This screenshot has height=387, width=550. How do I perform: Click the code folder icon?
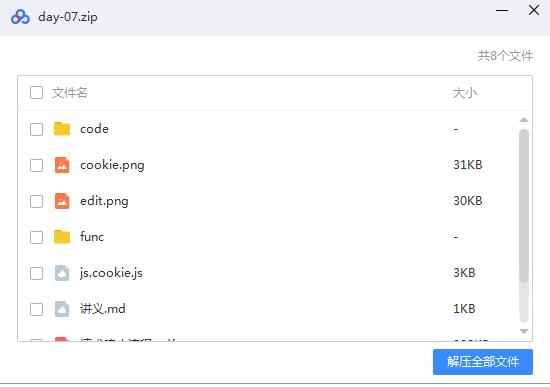[62, 129]
